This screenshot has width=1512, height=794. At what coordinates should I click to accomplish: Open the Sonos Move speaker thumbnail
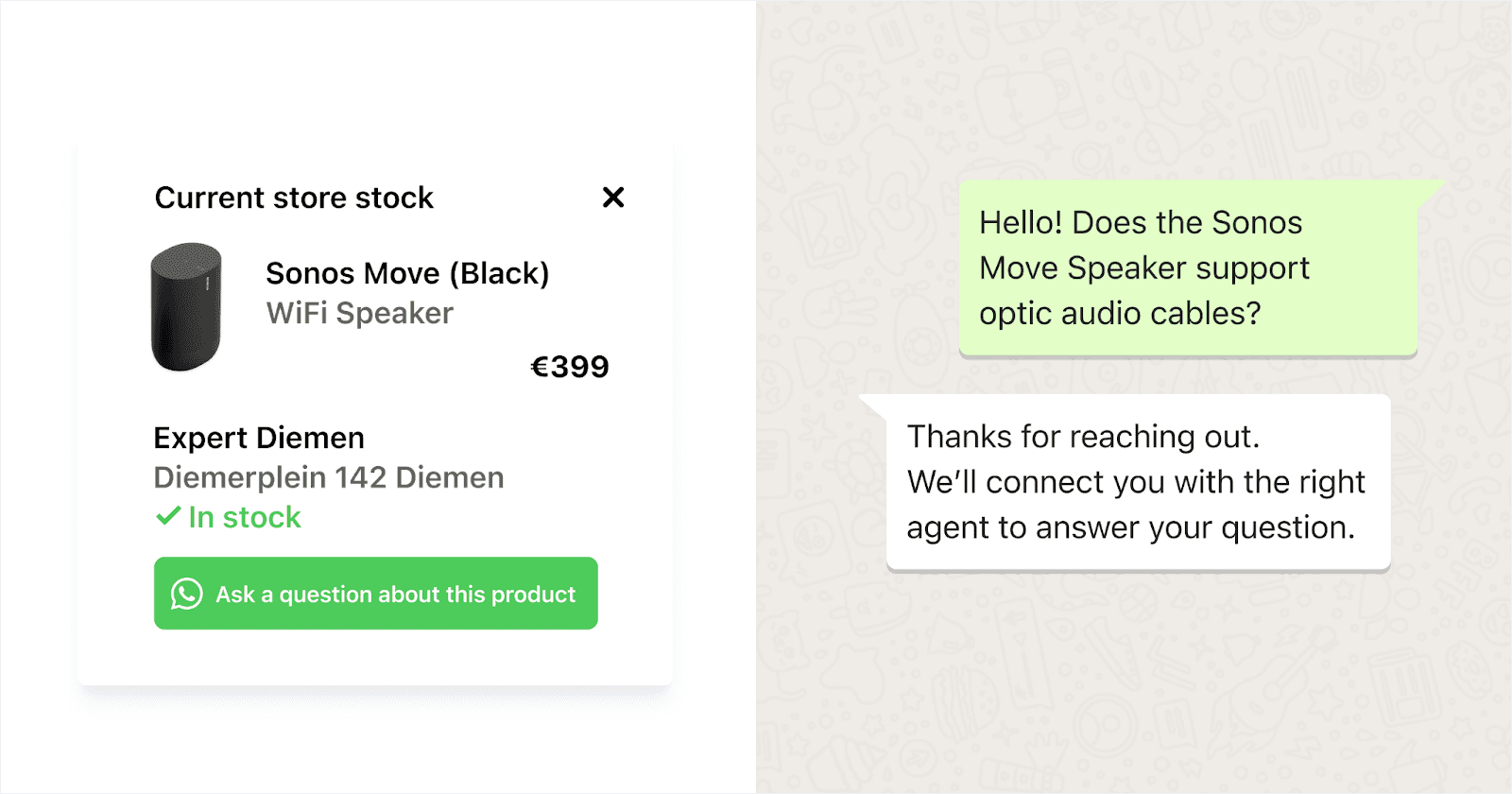(186, 307)
